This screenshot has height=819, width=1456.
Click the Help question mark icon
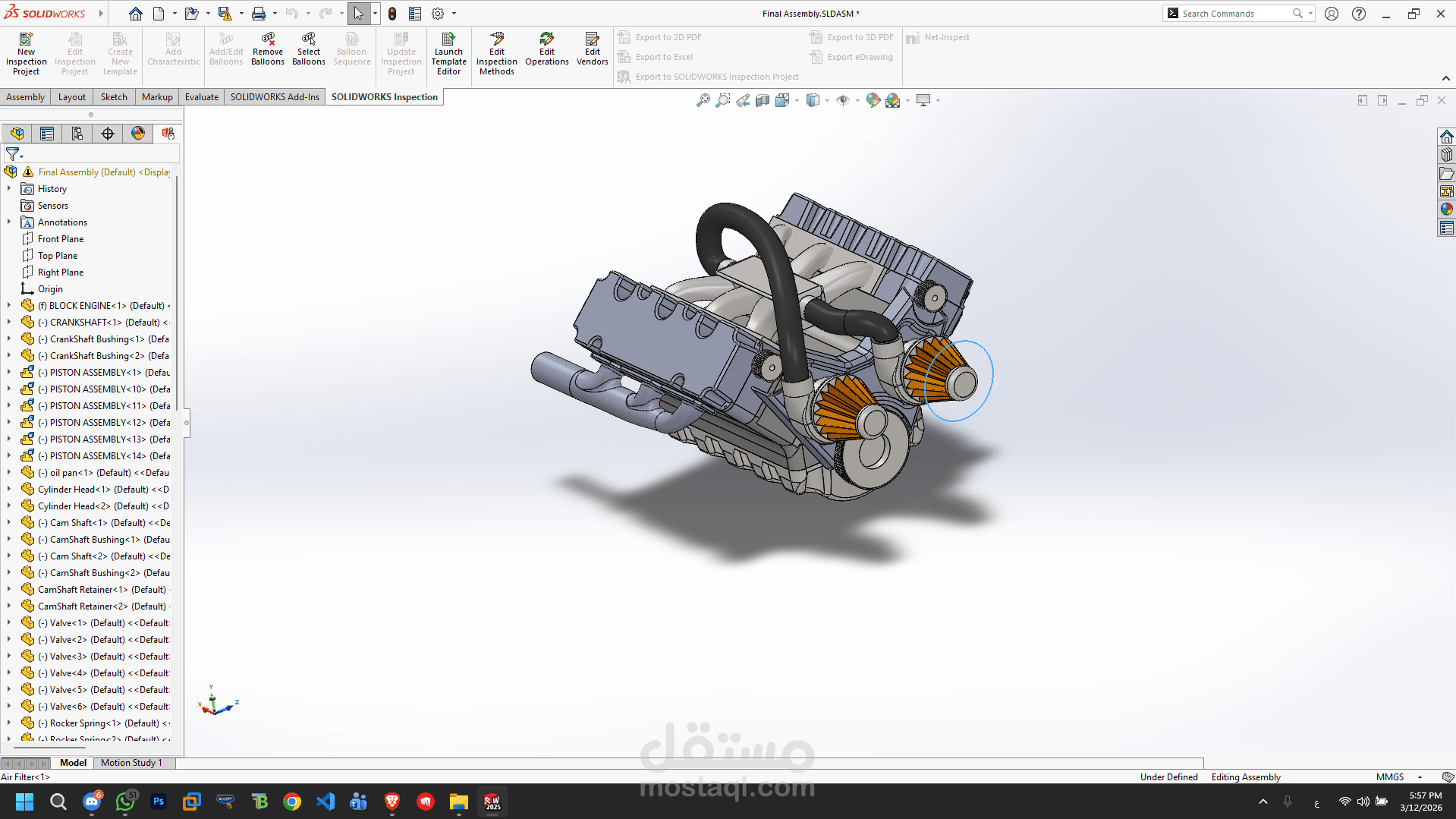point(1359,14)
